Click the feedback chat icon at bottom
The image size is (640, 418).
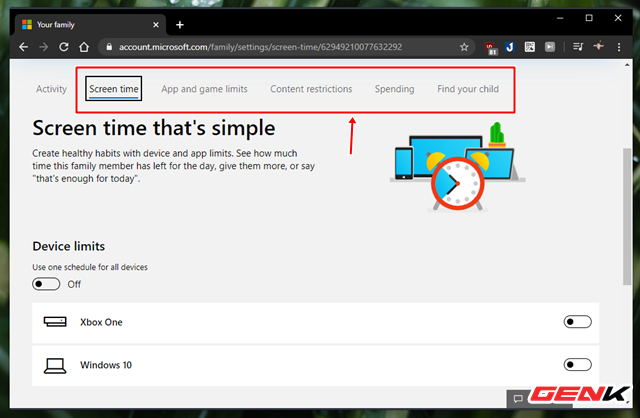518,398
